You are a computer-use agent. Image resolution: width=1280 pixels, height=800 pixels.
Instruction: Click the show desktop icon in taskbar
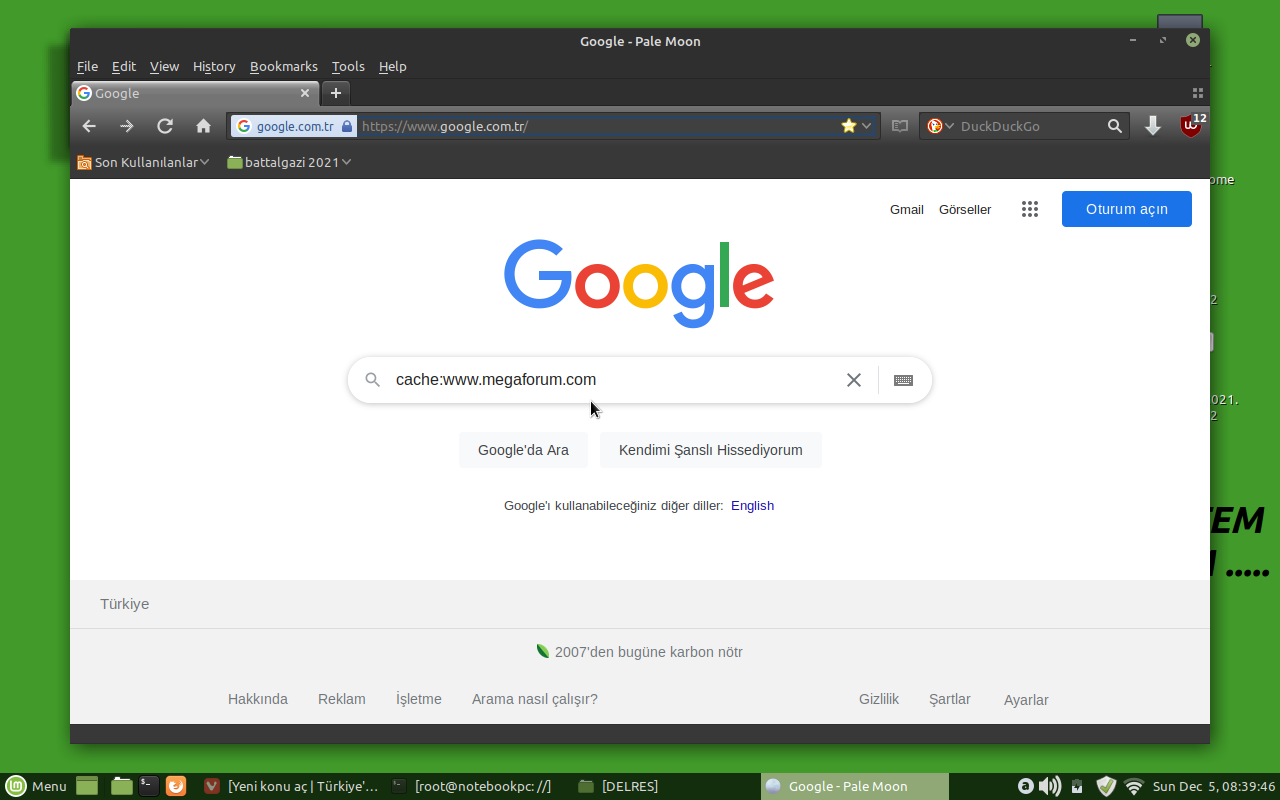[87, 786]
